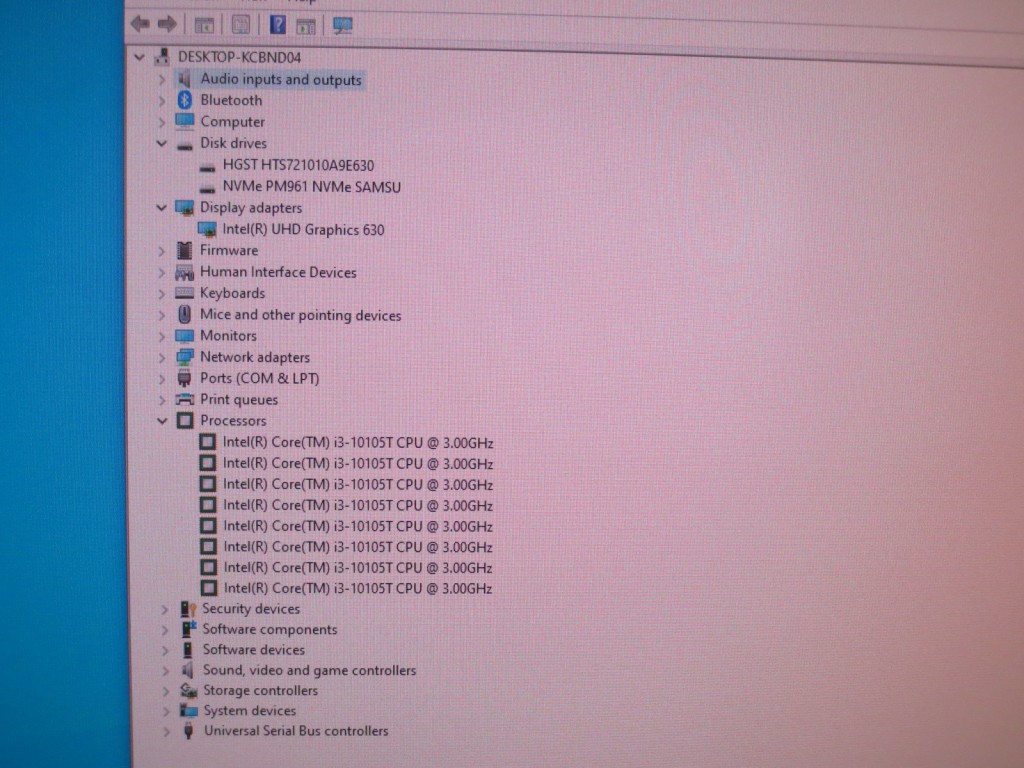
Task: Select the Software components label
Action: (x=270, y=629)
